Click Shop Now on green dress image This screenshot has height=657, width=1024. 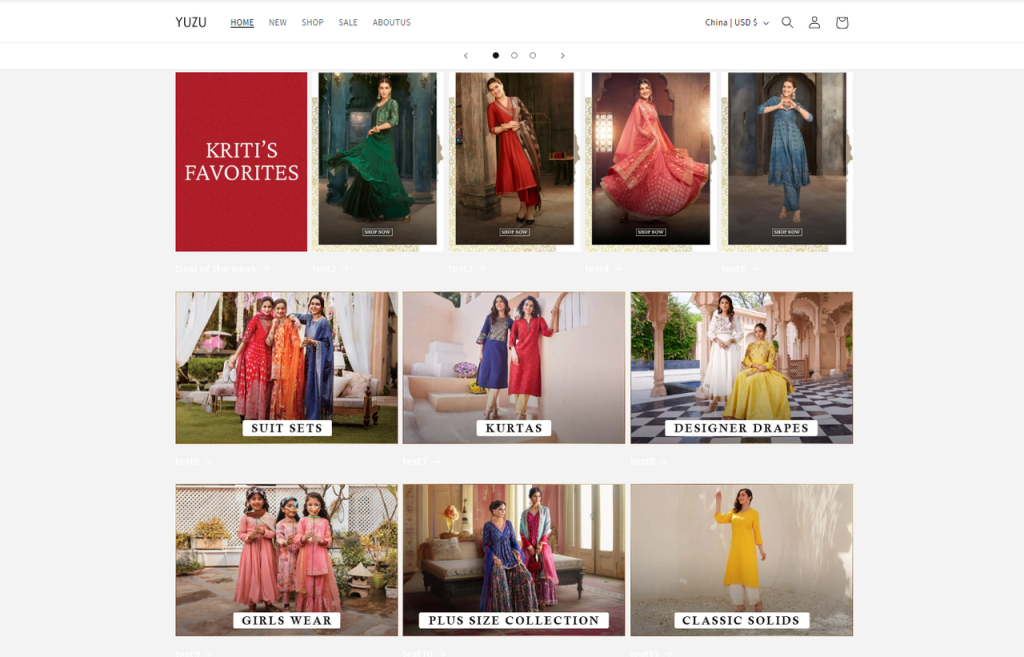(377, 232)
